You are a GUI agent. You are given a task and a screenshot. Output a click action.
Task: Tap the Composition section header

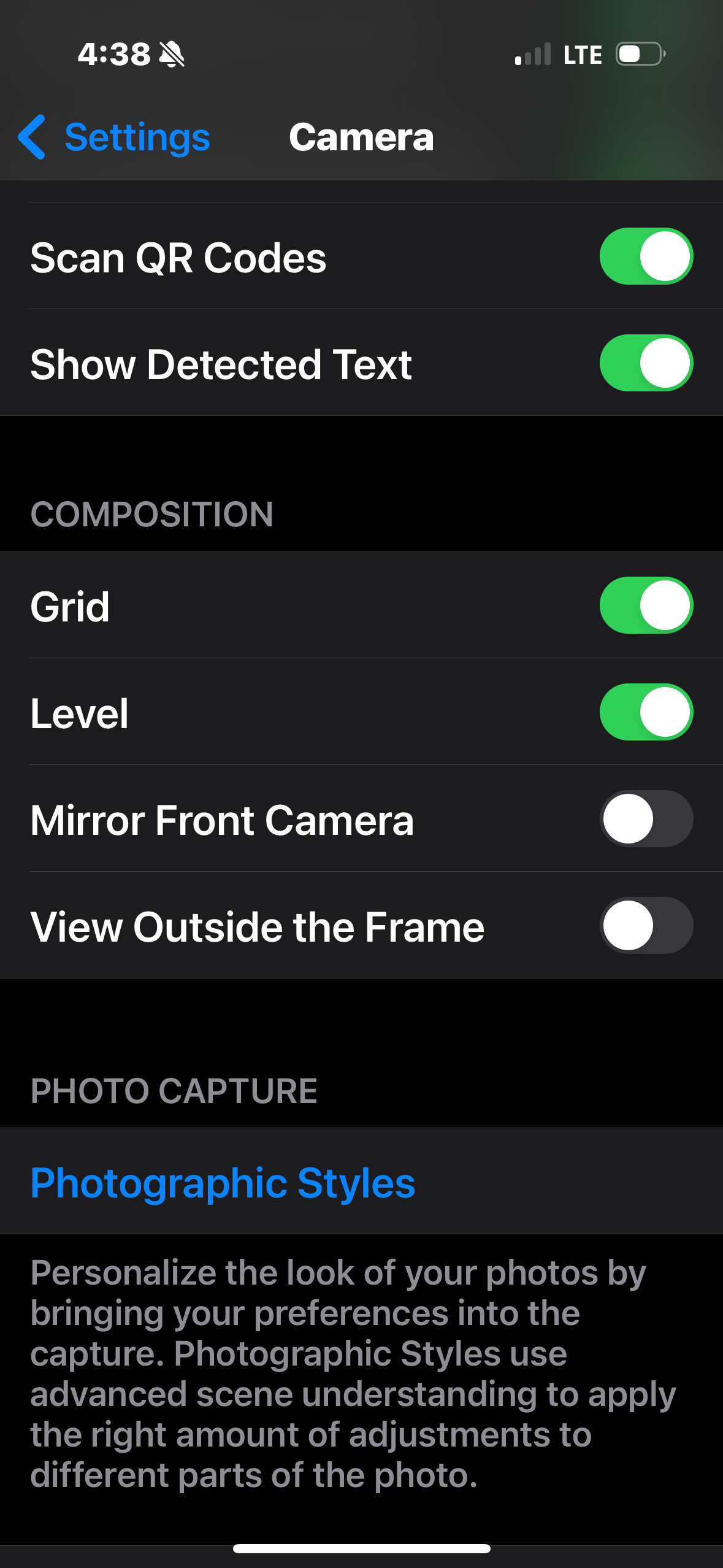151,514
